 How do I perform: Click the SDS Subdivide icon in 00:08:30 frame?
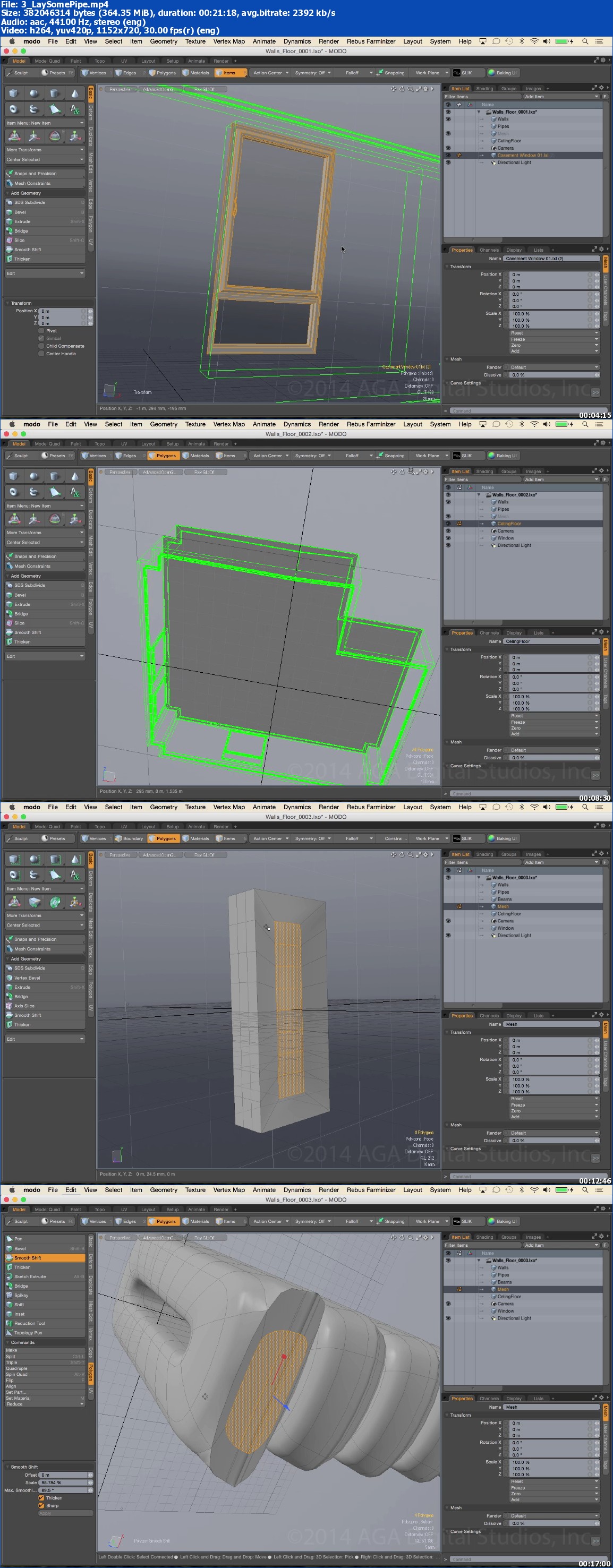click(x=9, y=585)
